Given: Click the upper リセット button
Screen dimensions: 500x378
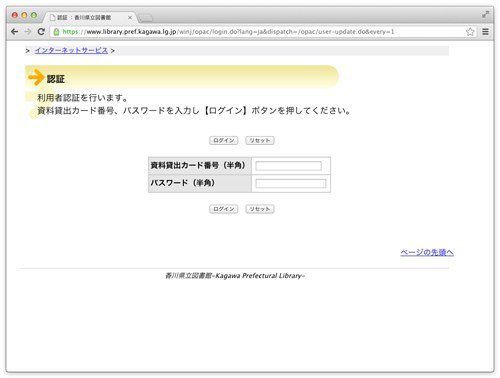Looking at the screenshot, I should pos(260,141).
